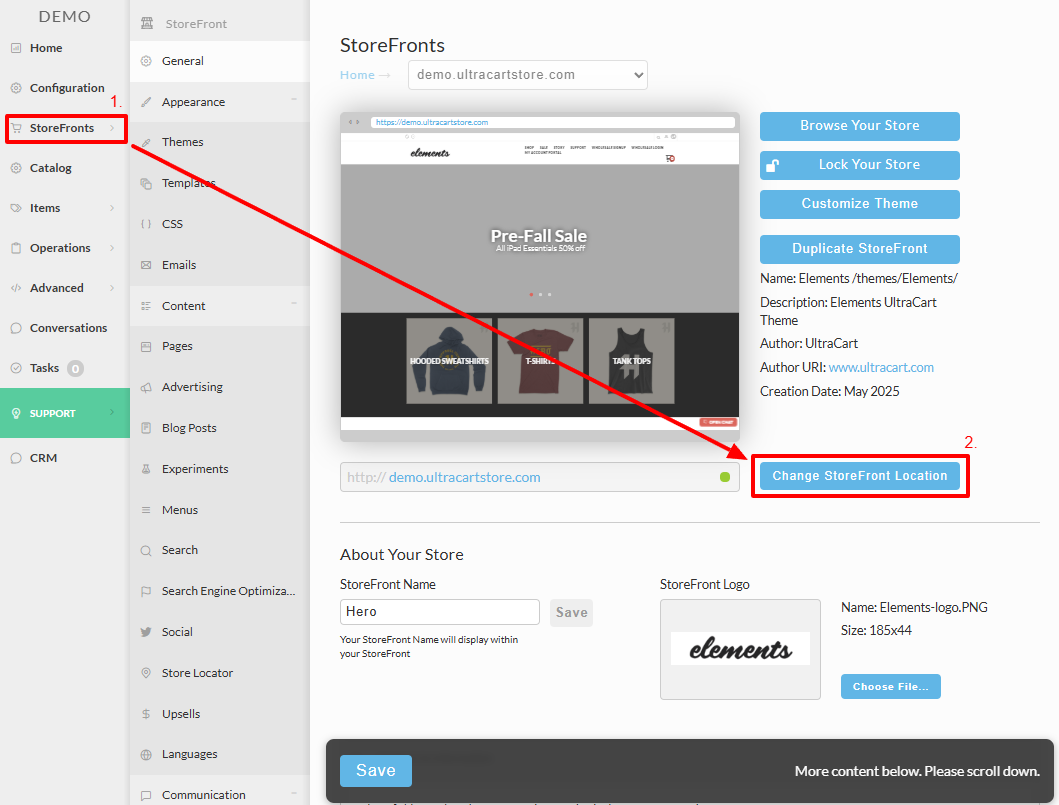The height and width of the screenshot is (805, 1059).
Task: Expand the Operations submenu chevron
Action: pyautogui.click(x=111, y=248)
